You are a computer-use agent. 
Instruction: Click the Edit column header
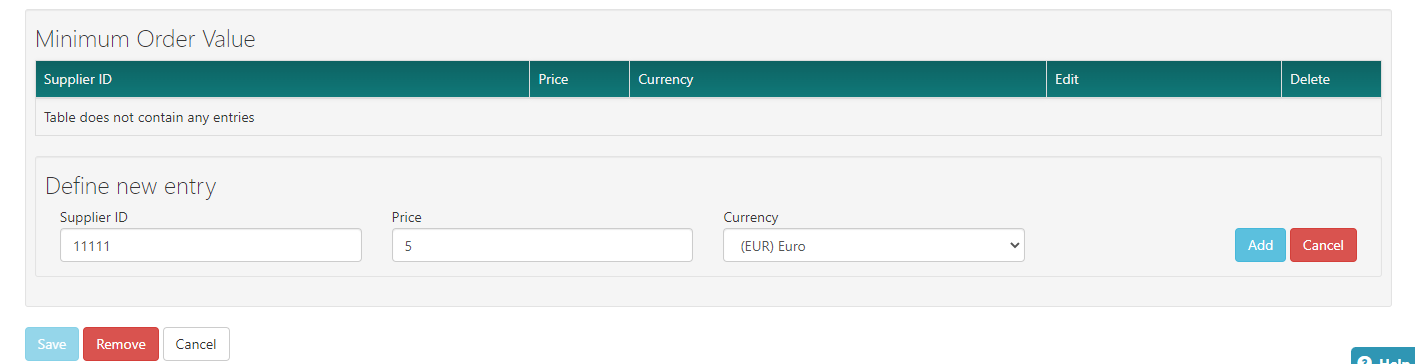pos(1164,79)
